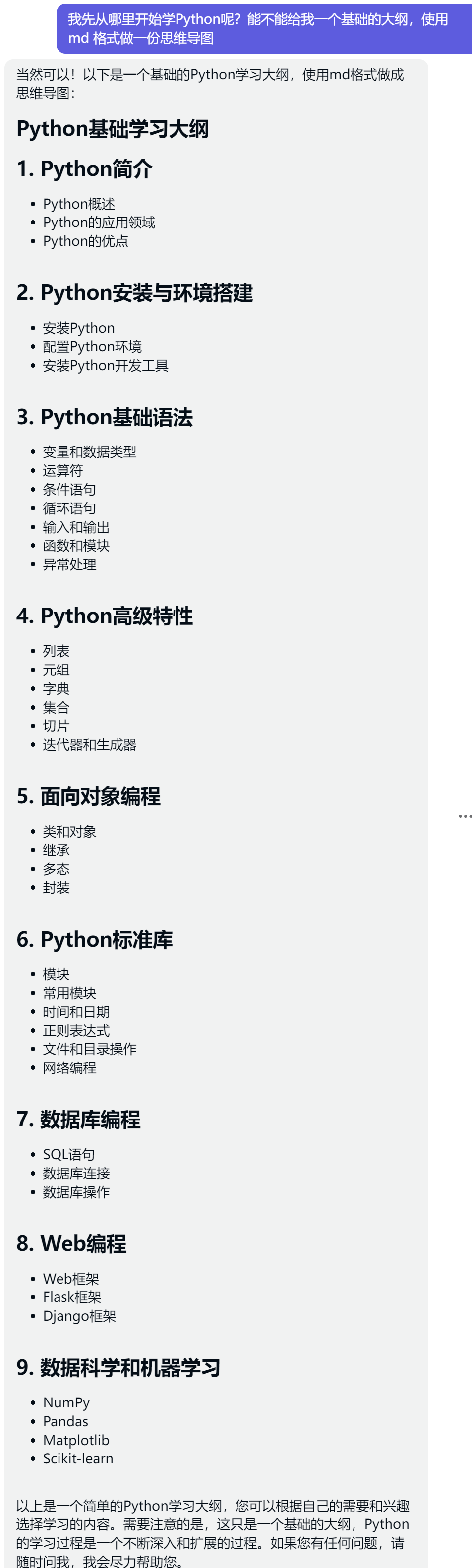Select the '9. 数据科学和机器学习' heading
Image resolution: width=472 pixels, height=1568 pixels.
click(x=118, y=1368)
